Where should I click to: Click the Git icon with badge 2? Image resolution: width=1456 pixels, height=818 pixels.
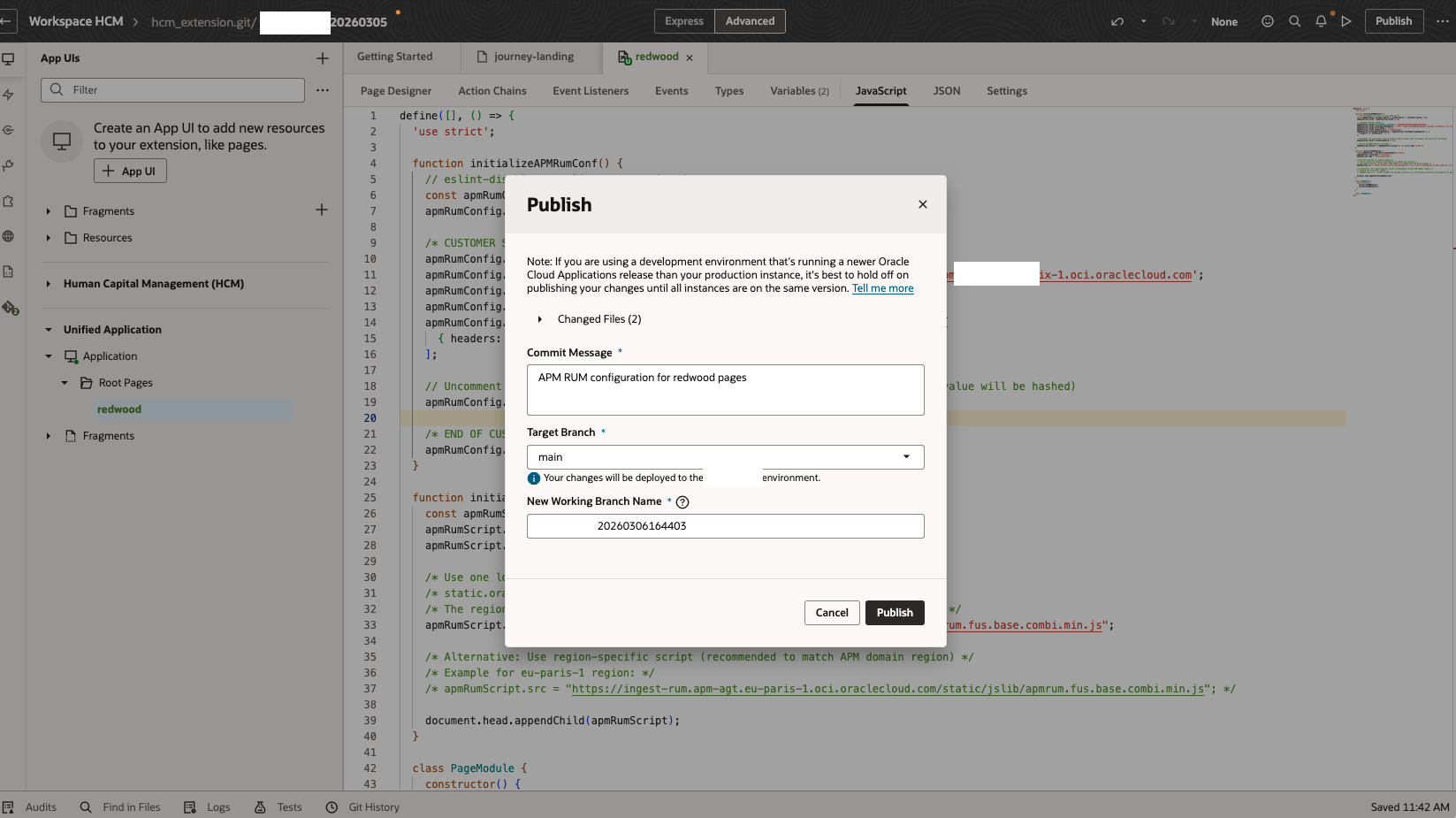pyautogui.click(x=9, y=307)
